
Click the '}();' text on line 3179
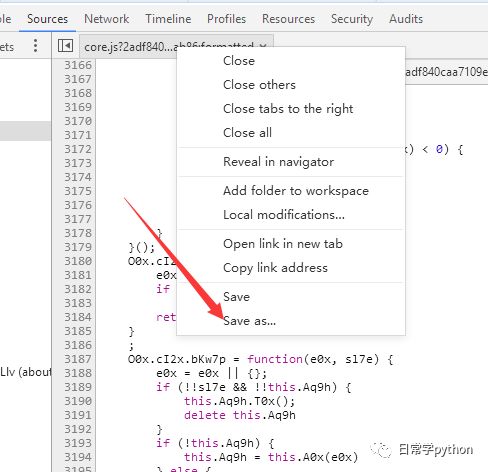[x=142, y=247]
